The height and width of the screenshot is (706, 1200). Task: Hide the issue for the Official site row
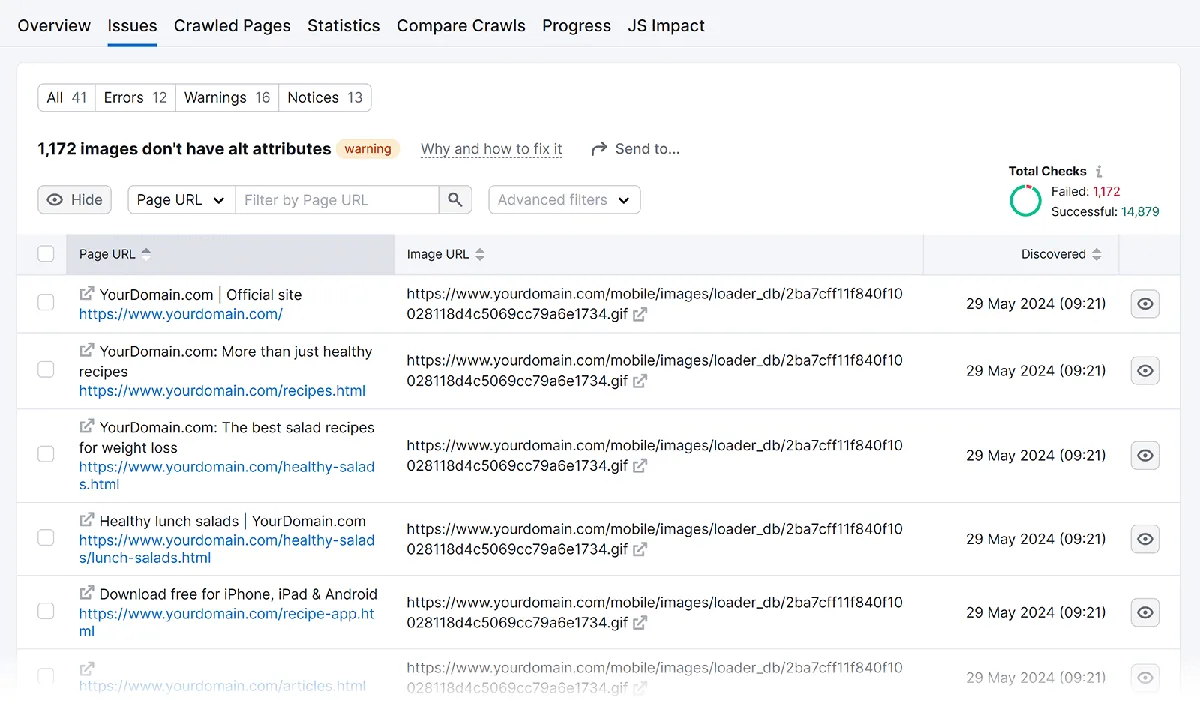1145,303
